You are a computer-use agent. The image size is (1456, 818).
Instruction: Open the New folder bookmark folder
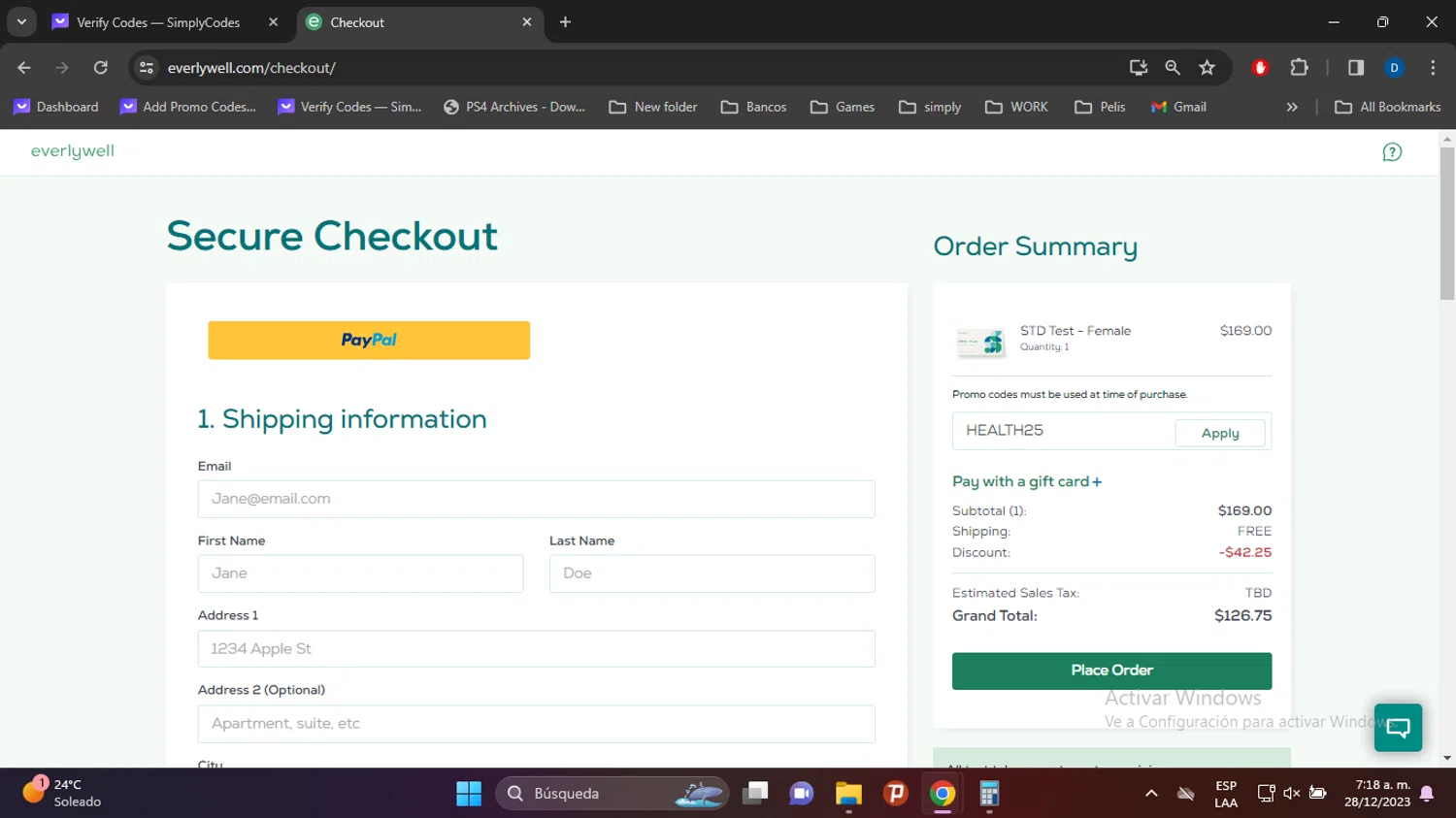click(x=653, y=107)
